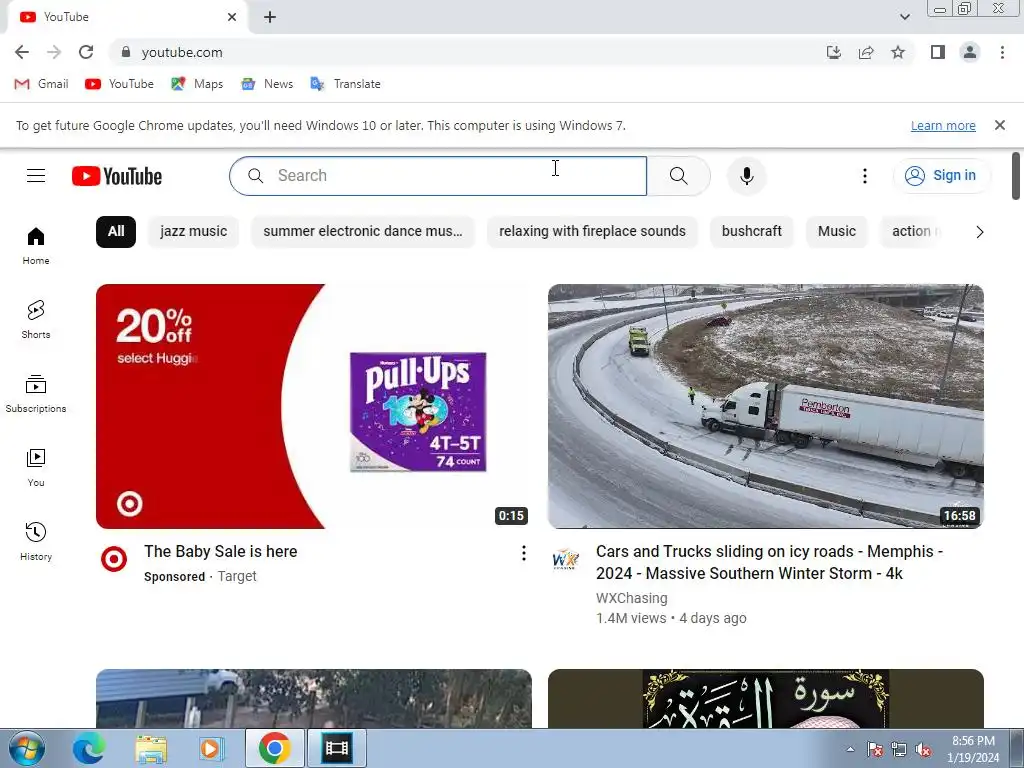Select the bushcraft chip
Viewport: 1024px width, 768px height.
point(752,231)
